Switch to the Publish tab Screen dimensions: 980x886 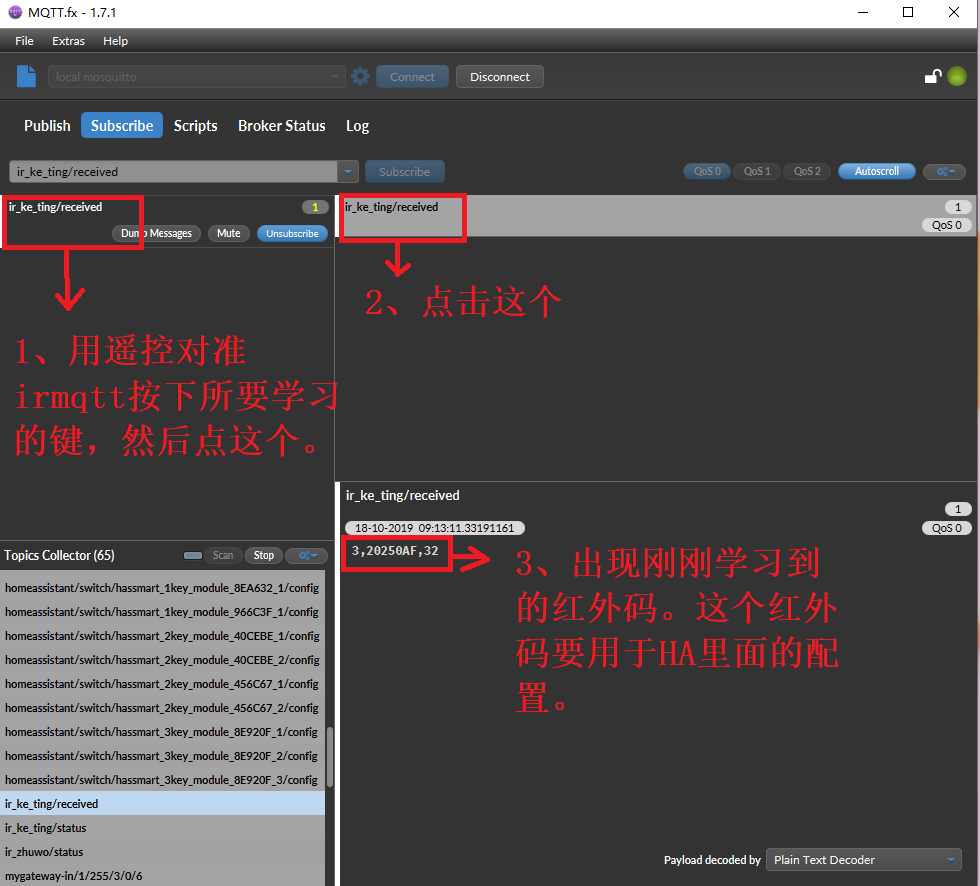(47, 126)
